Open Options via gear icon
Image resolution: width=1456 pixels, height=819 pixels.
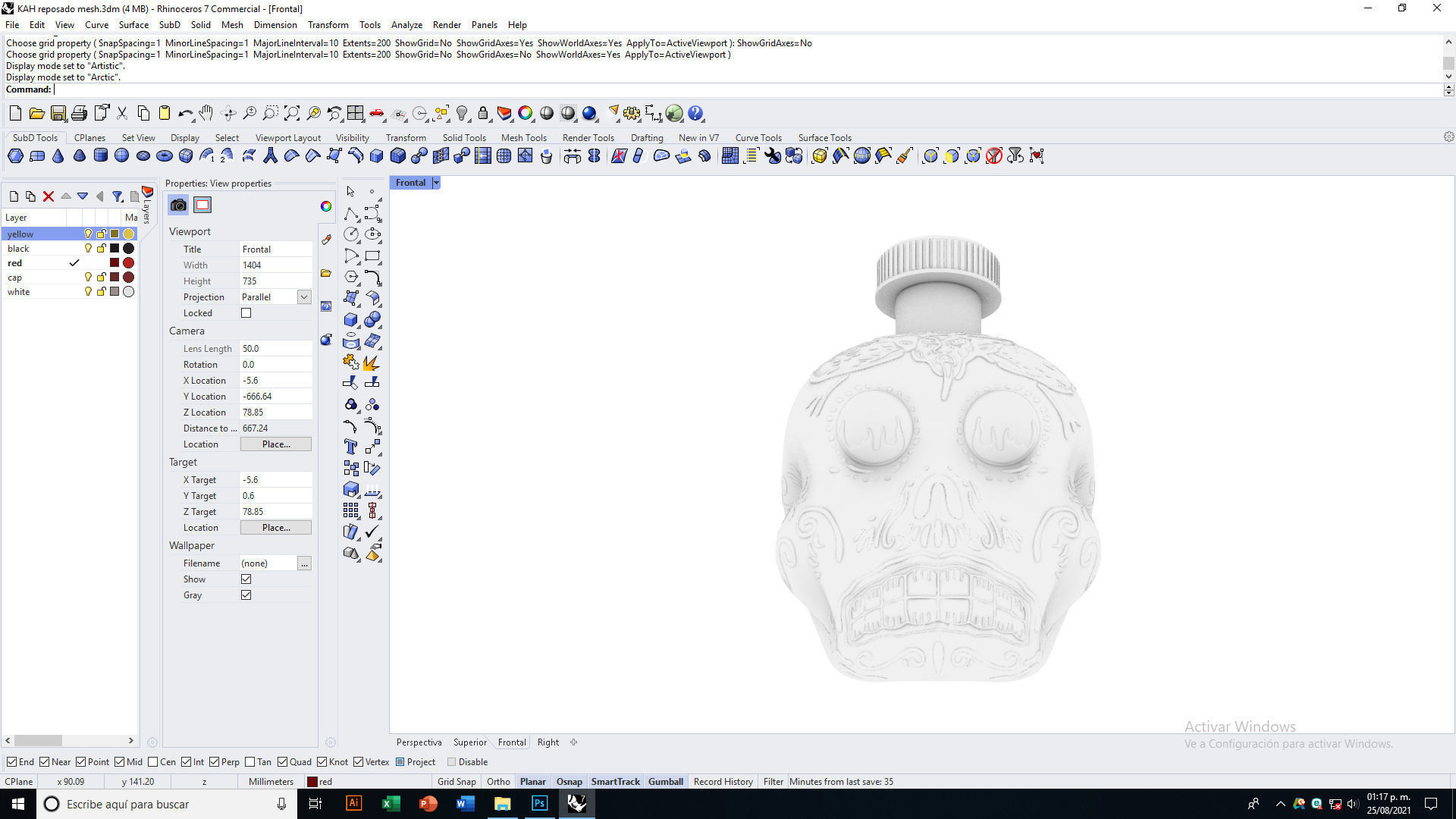click(632, 114)
